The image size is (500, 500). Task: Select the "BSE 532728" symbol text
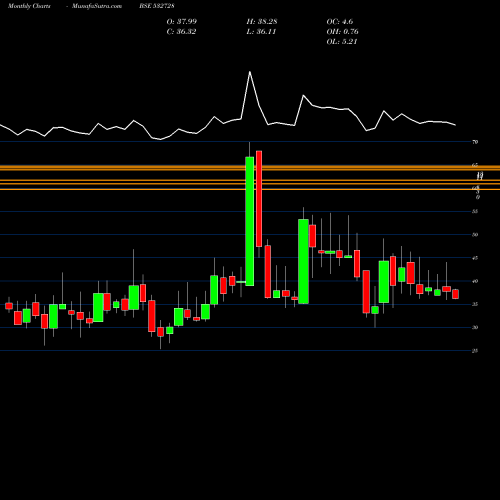(157, 6)
